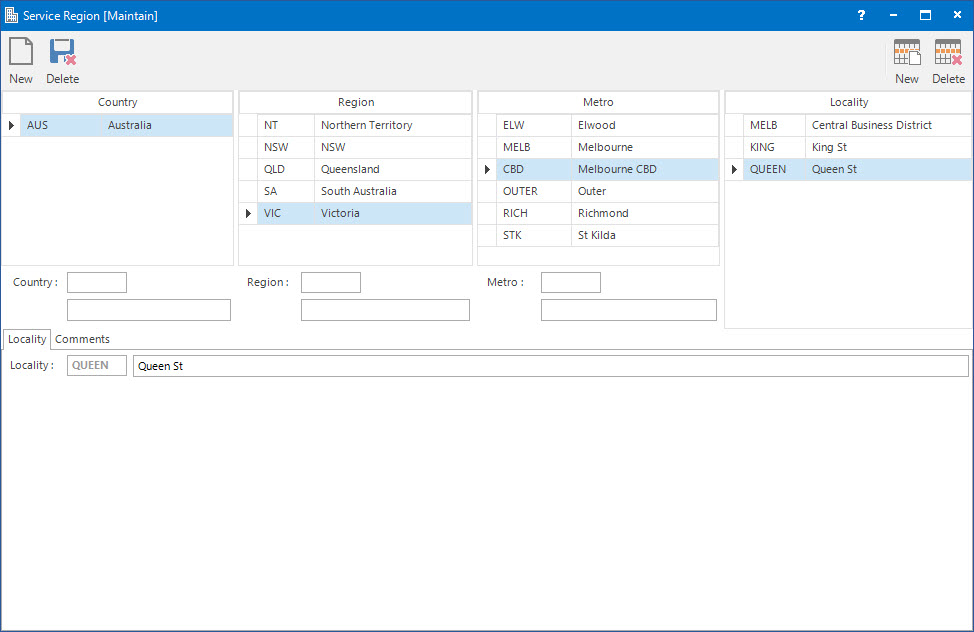Click the Delete icon beside the left New icon

62,60
